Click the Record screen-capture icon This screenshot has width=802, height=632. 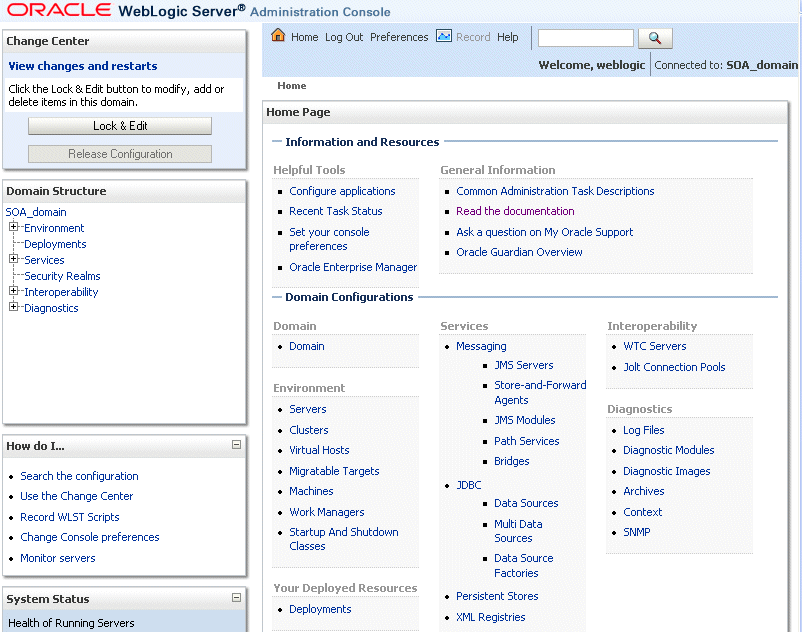[442, 37]
